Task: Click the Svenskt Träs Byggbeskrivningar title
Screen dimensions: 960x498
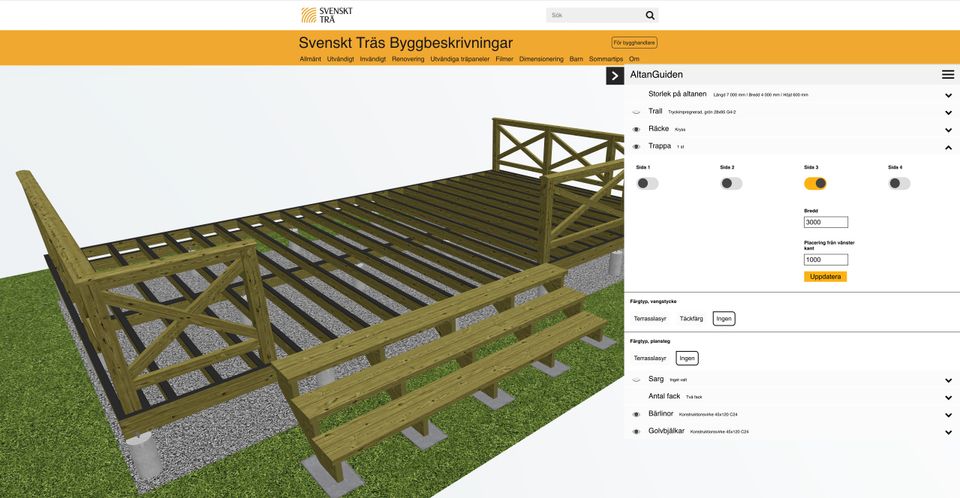Action: pyautogui.click(x=405, y=43)
